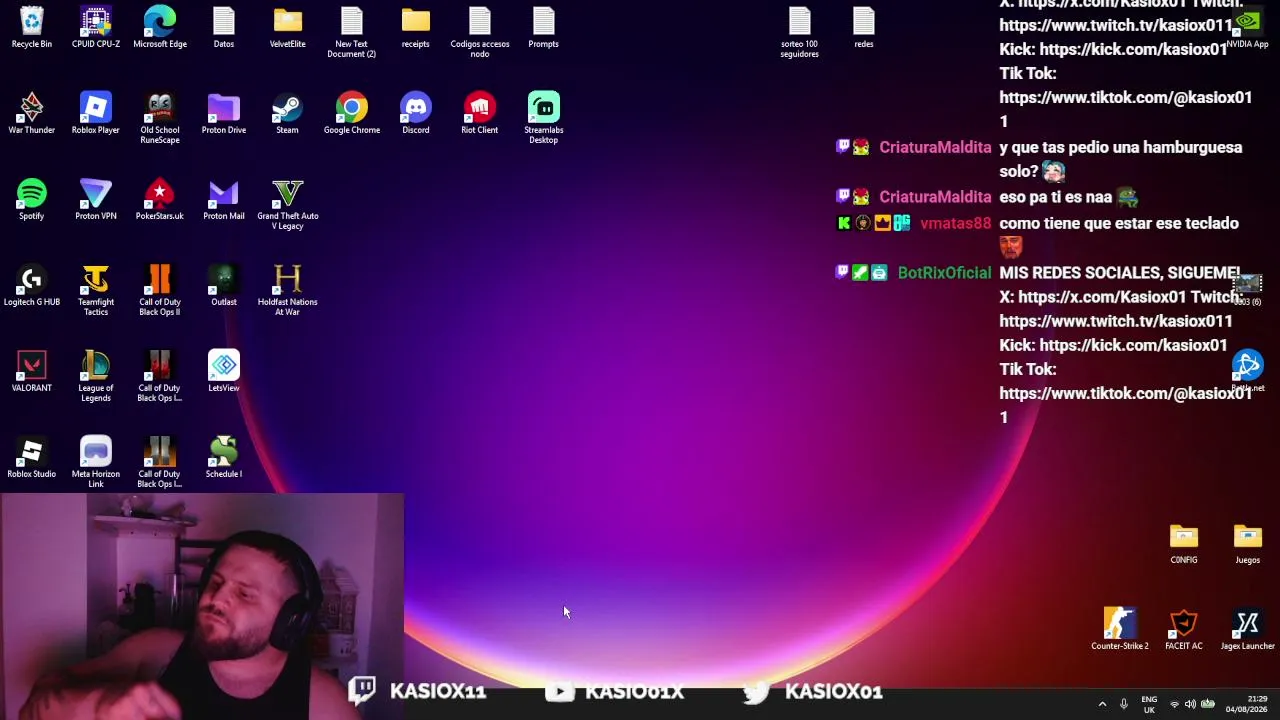This screenshot has width=1280, height=720.
Task: Select the Call of Duty icon beside LetsView
Action: pyautogui.click(x=160, y=376)
